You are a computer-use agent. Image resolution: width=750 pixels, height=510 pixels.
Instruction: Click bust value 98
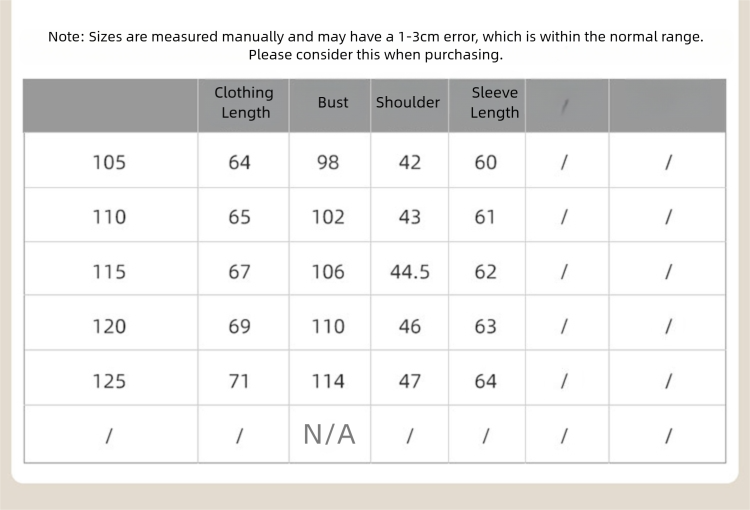tap(328, 162)
